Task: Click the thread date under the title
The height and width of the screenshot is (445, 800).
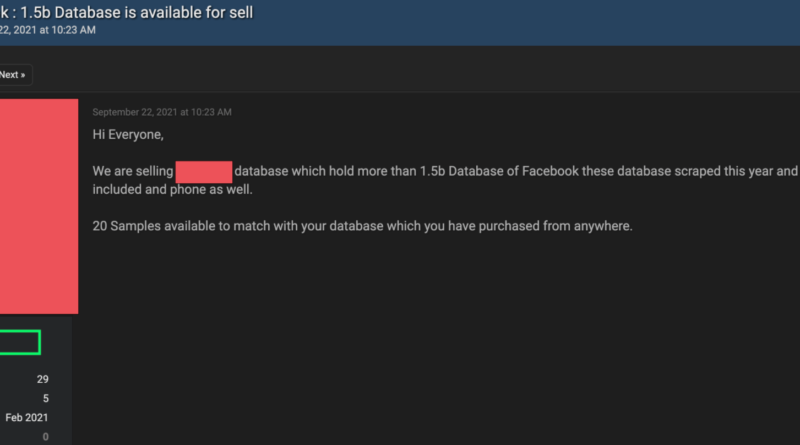Action: pos(48,30)
